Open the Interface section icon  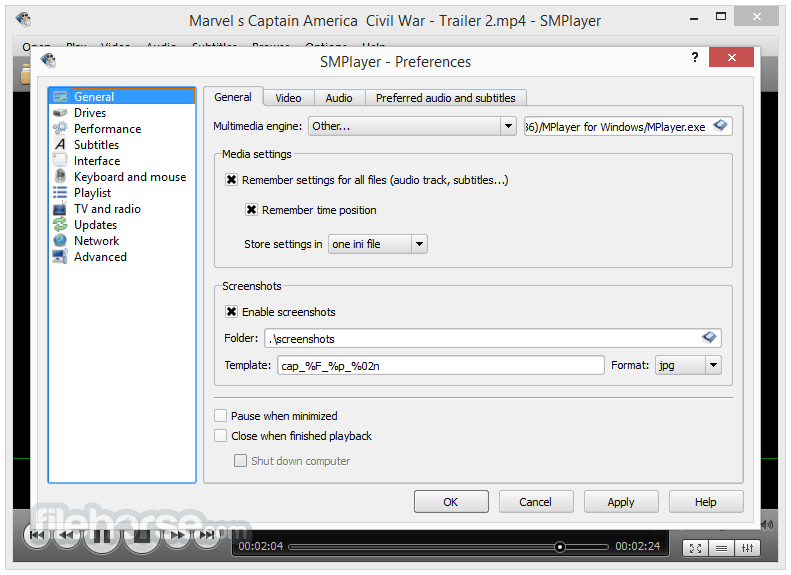(x=60, y=161)
